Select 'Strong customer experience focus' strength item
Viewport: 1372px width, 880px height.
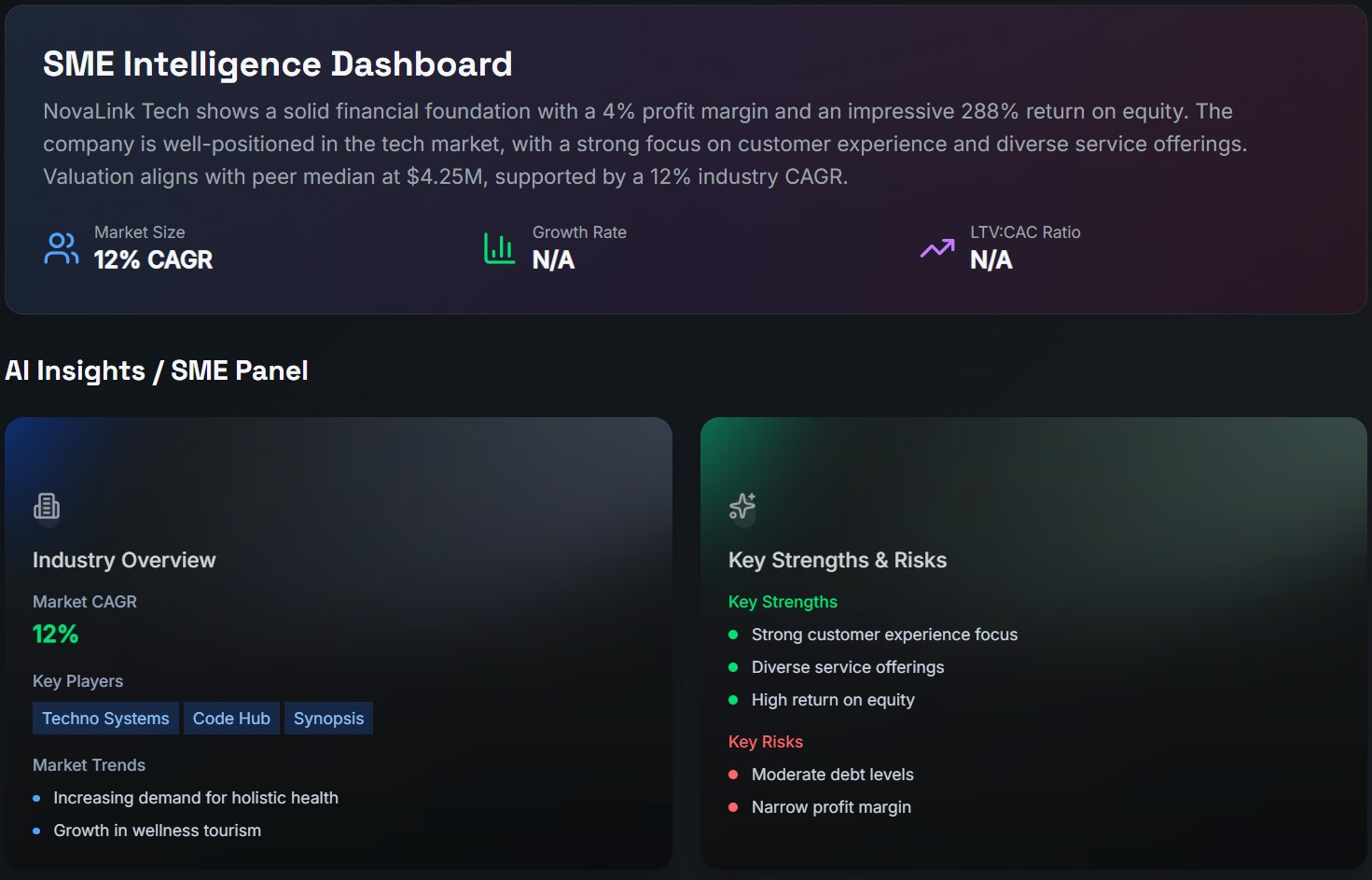pyautogui.click(x=883, y=635)
